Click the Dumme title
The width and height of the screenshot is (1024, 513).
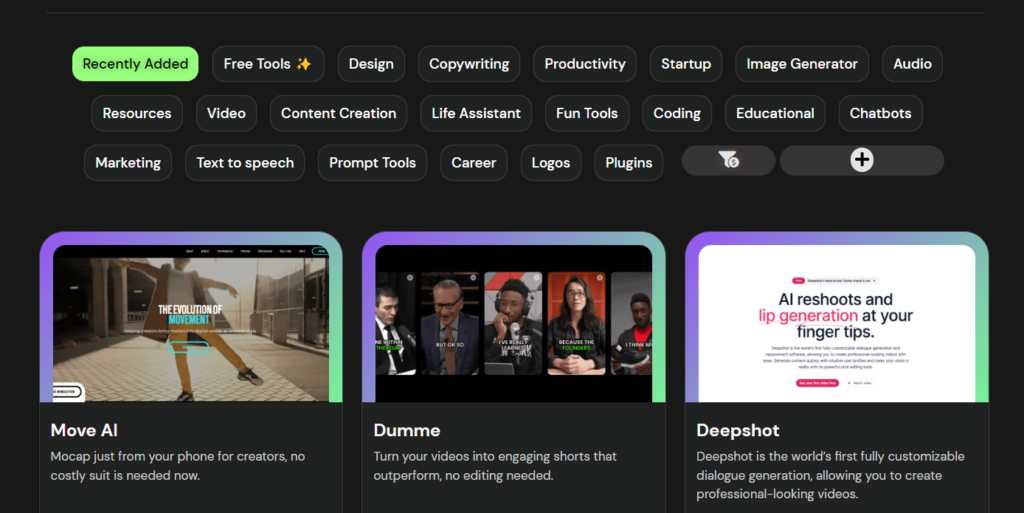(x=407, y=431)
